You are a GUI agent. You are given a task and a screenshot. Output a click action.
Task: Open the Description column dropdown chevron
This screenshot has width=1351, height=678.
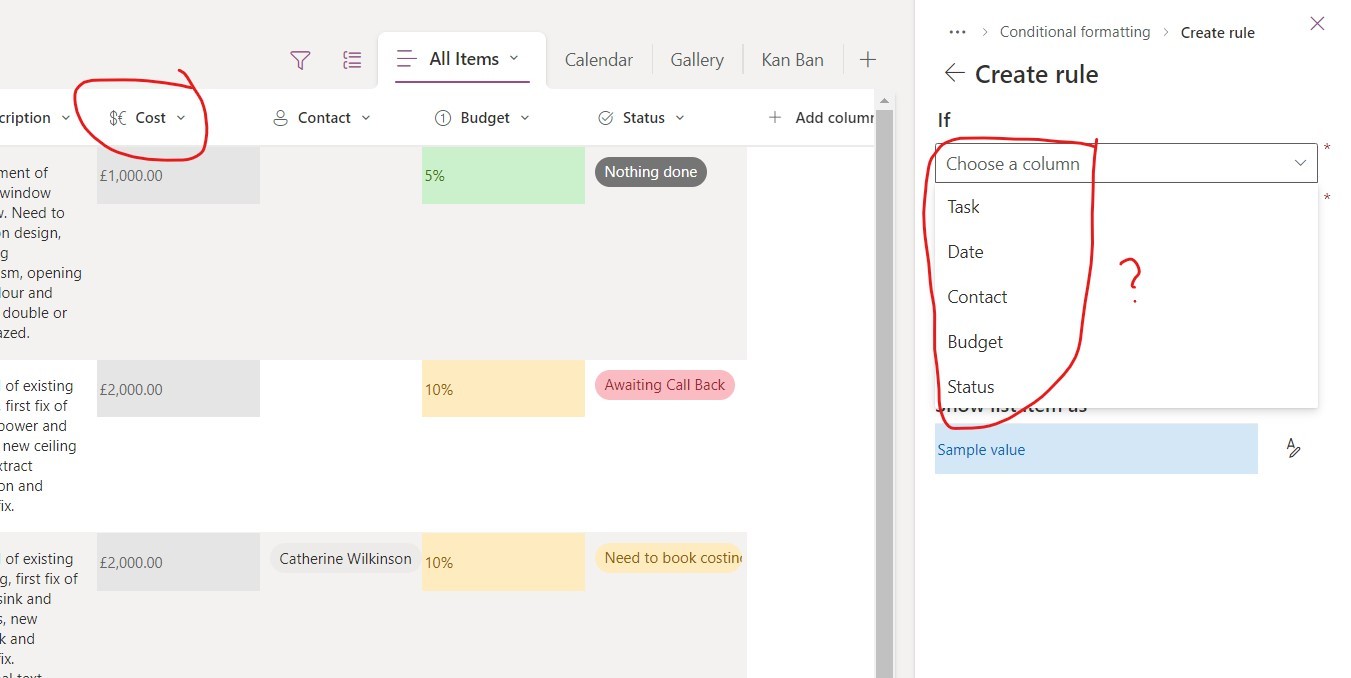click(66, 118)
